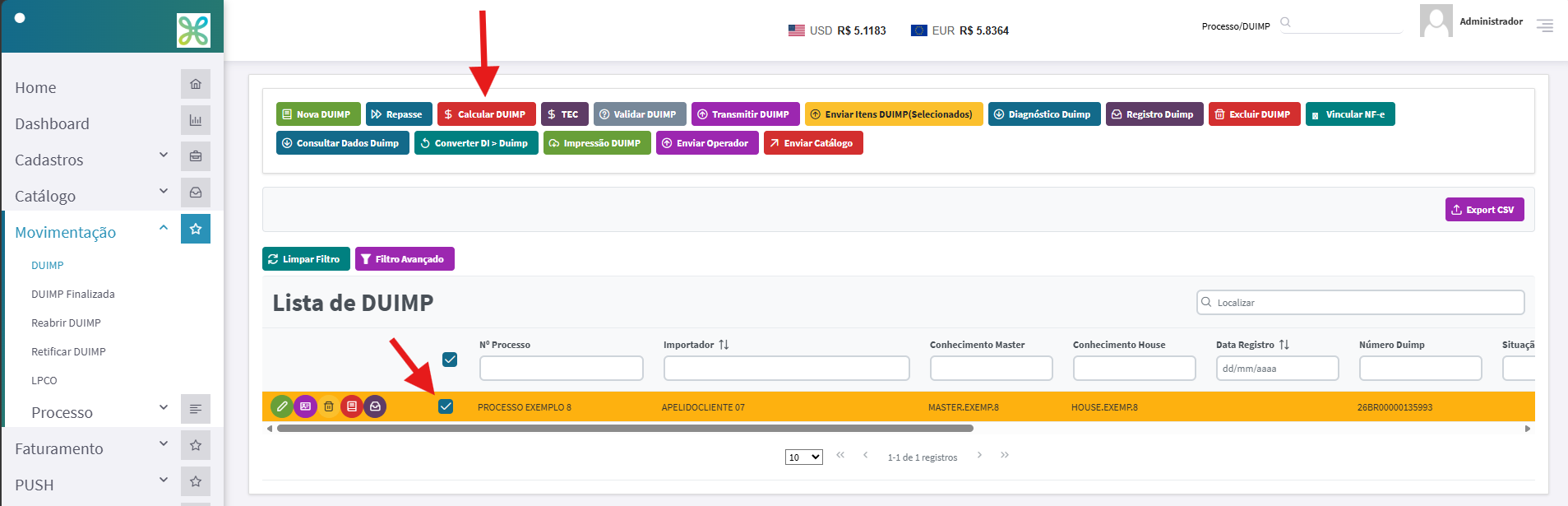1568x506 pixels.
Task: Open the hamburger menu beside Administrador
Action: pyautogui.click(x=1545, y=26)
